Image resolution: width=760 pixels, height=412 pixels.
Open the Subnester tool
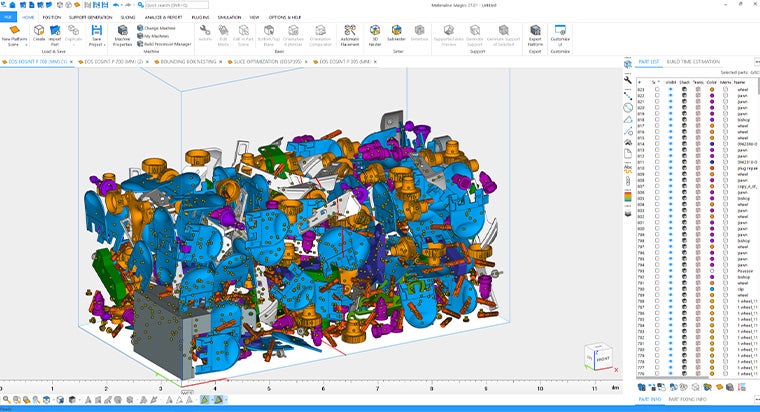[x=396, y=34]
